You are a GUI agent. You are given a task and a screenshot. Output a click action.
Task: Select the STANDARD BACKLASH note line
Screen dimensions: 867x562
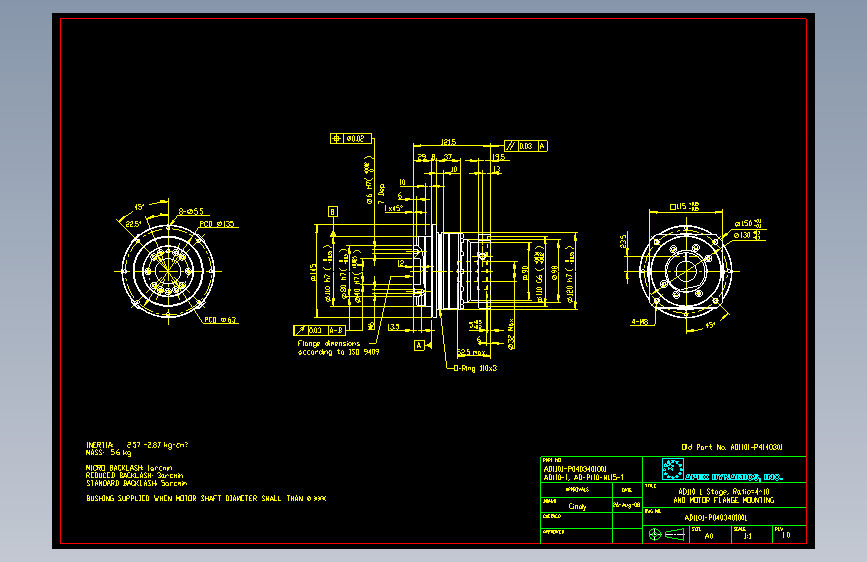tap(137, 483)
